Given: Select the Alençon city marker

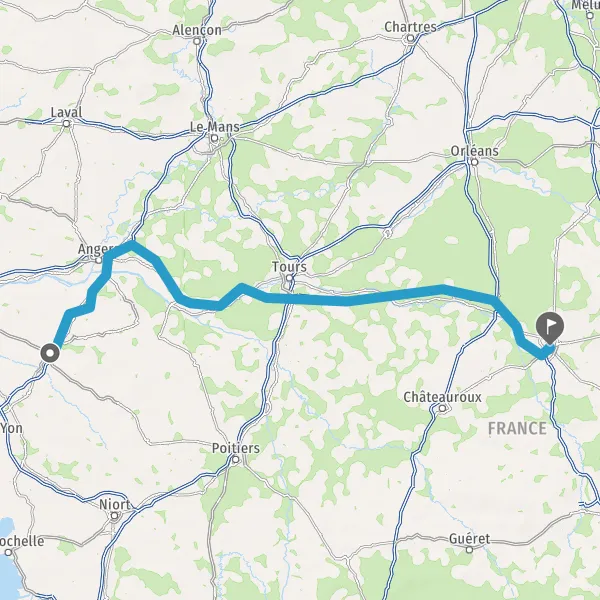Looking at the screenshot, I should tap(197, 41).
